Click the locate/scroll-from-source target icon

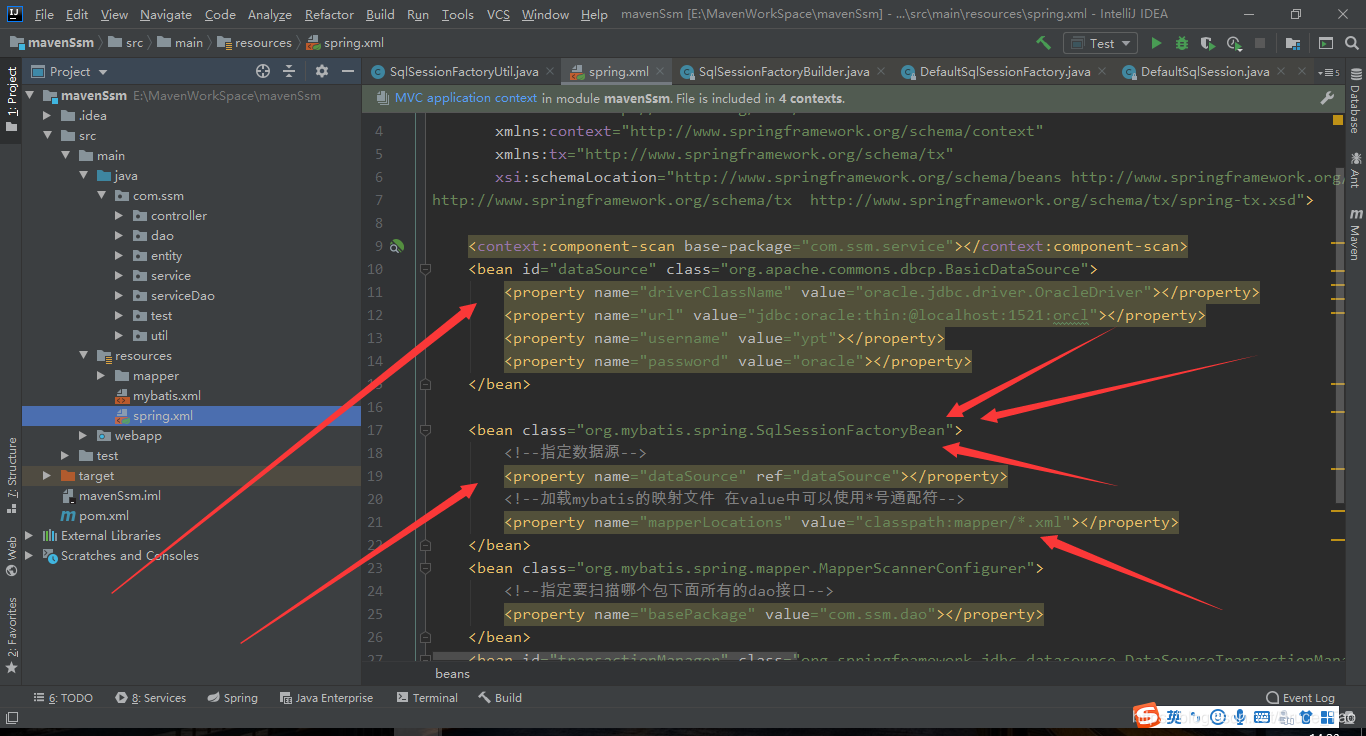tap(263, 71)
